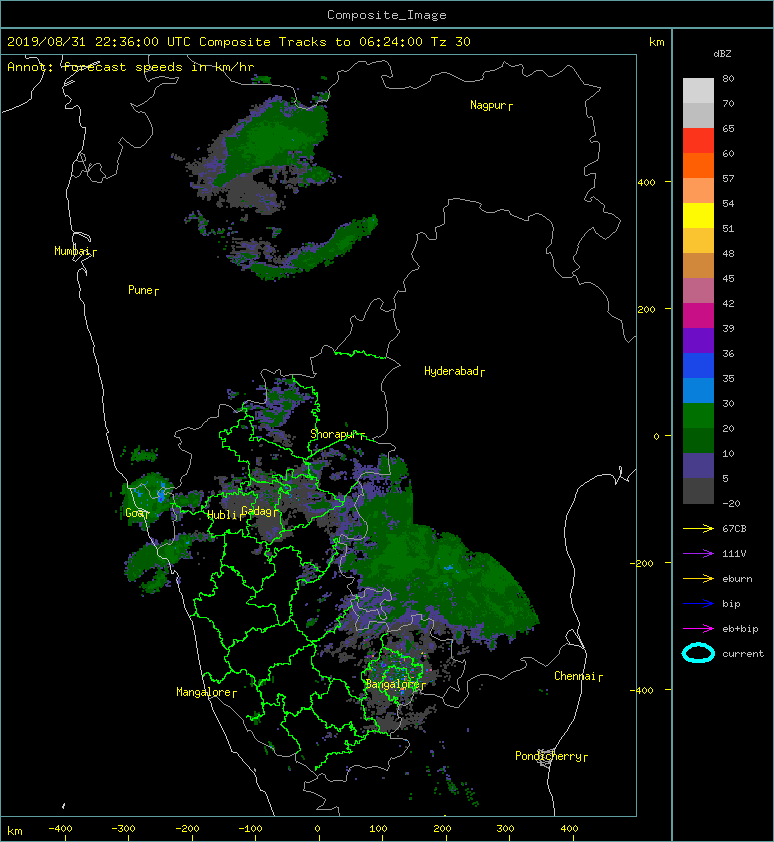Screen dimensions: 774x842
Task: Select the blue bip arrow in legend
Action: coord(698,604)
